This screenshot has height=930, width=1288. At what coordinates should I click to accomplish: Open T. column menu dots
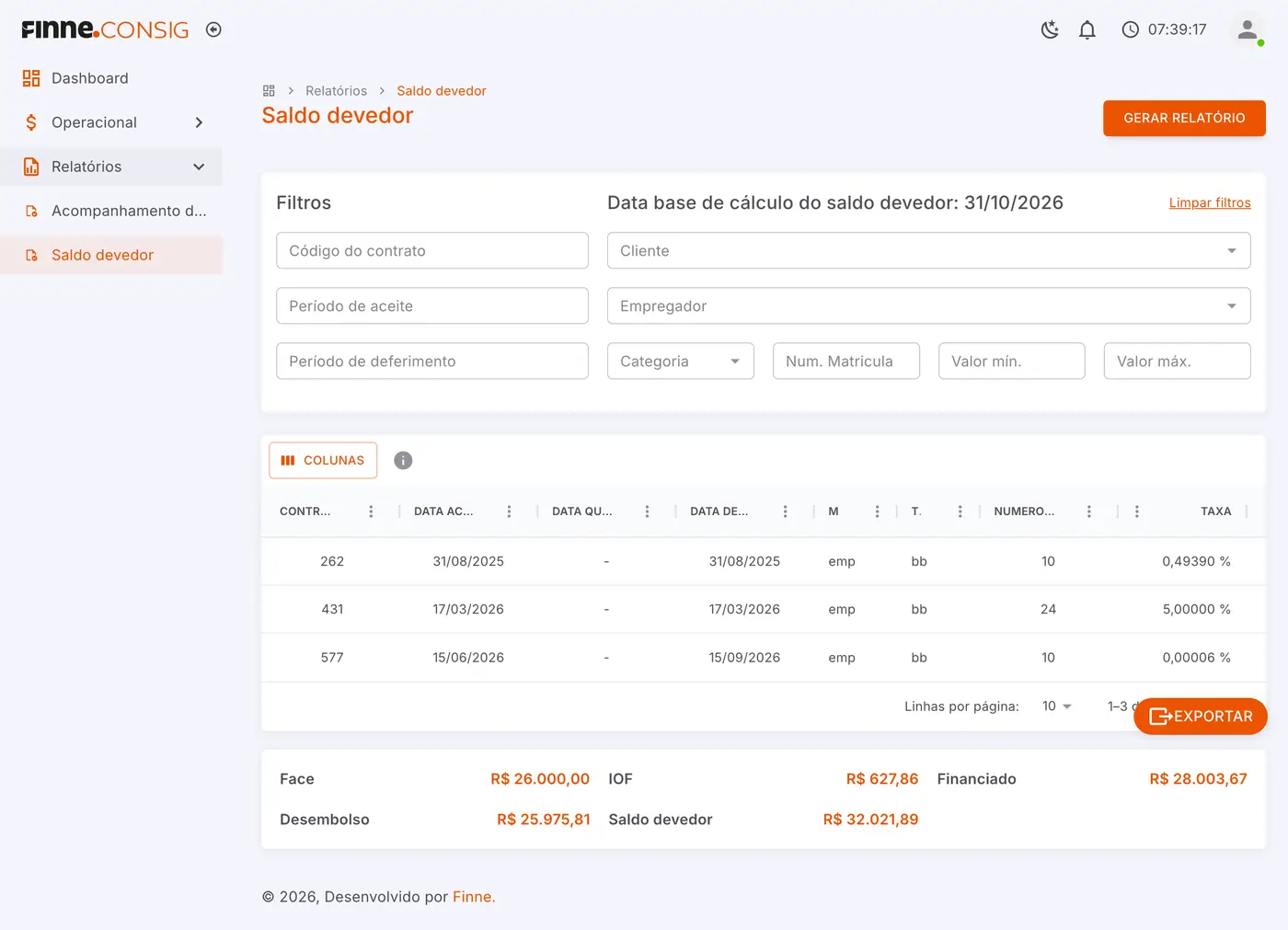click(x=960, y=511)
